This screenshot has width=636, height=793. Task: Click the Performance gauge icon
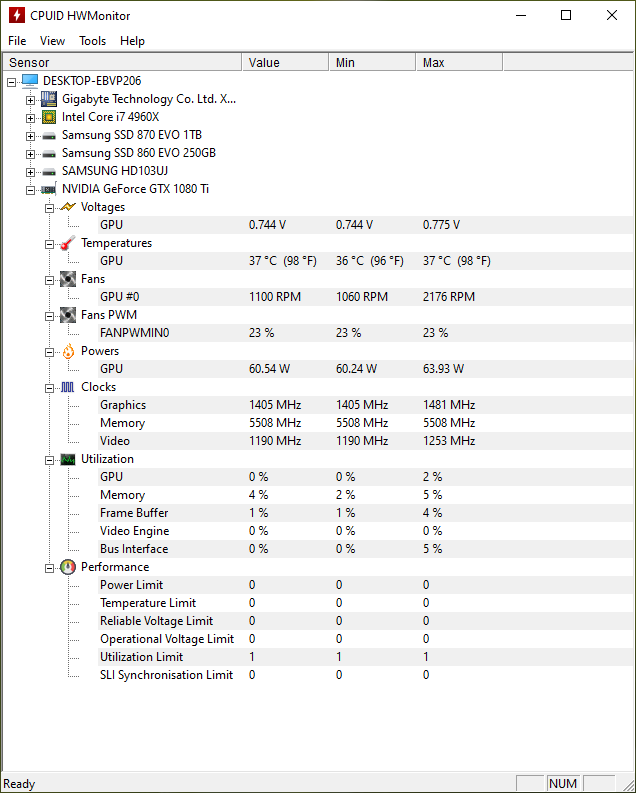click(x=68, y=567)
